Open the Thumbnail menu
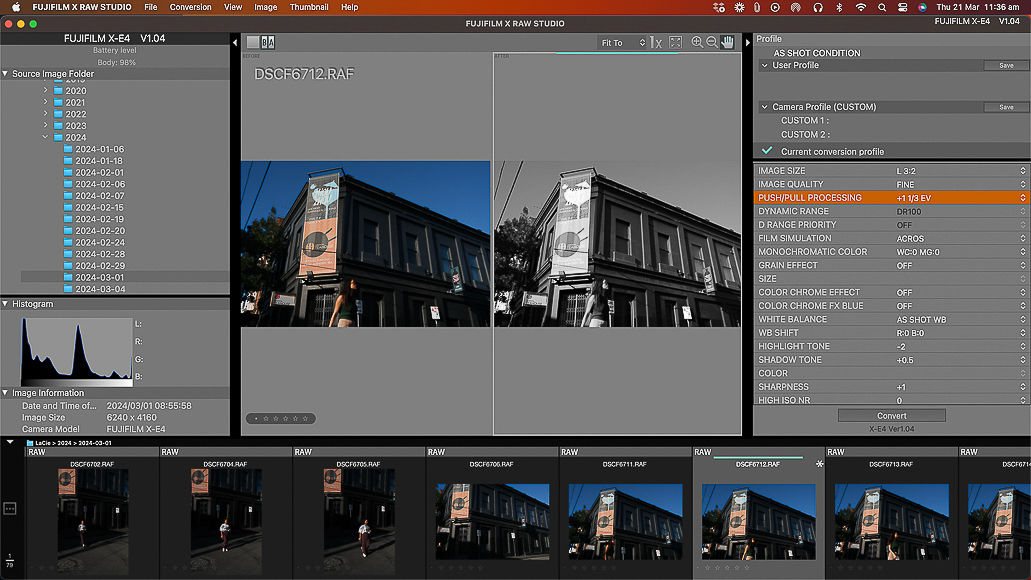 point(309,7)
